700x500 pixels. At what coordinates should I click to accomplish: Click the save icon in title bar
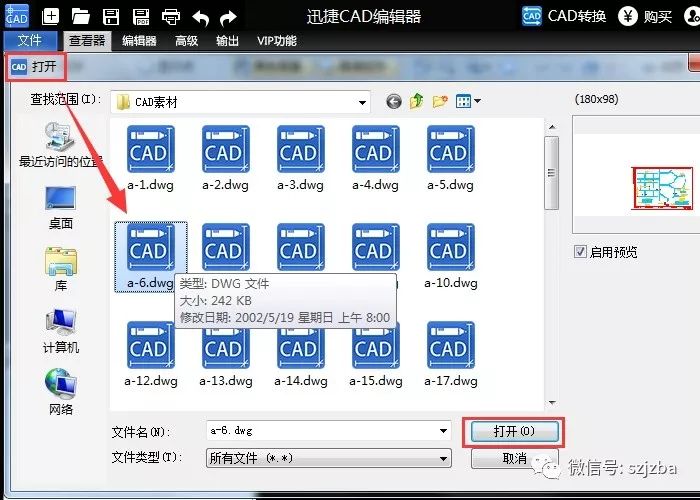coord(111,16)
